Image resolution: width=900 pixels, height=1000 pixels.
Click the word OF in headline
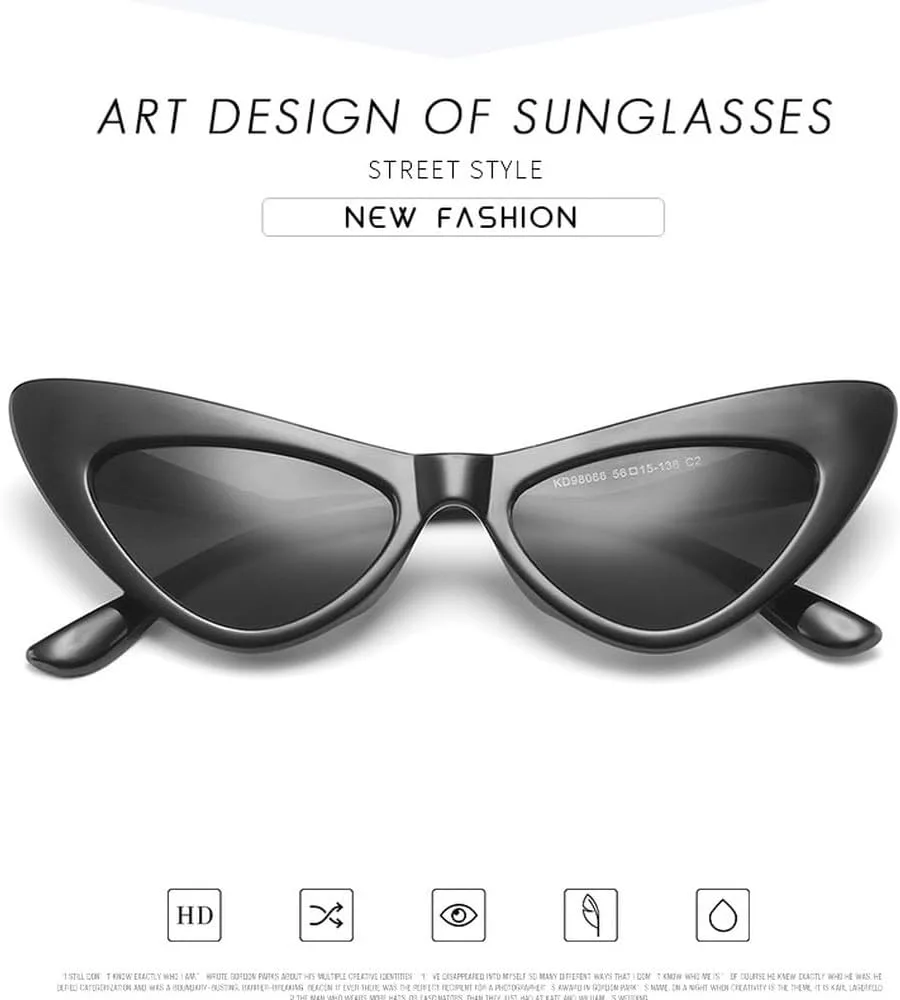[x=457, y=117]
